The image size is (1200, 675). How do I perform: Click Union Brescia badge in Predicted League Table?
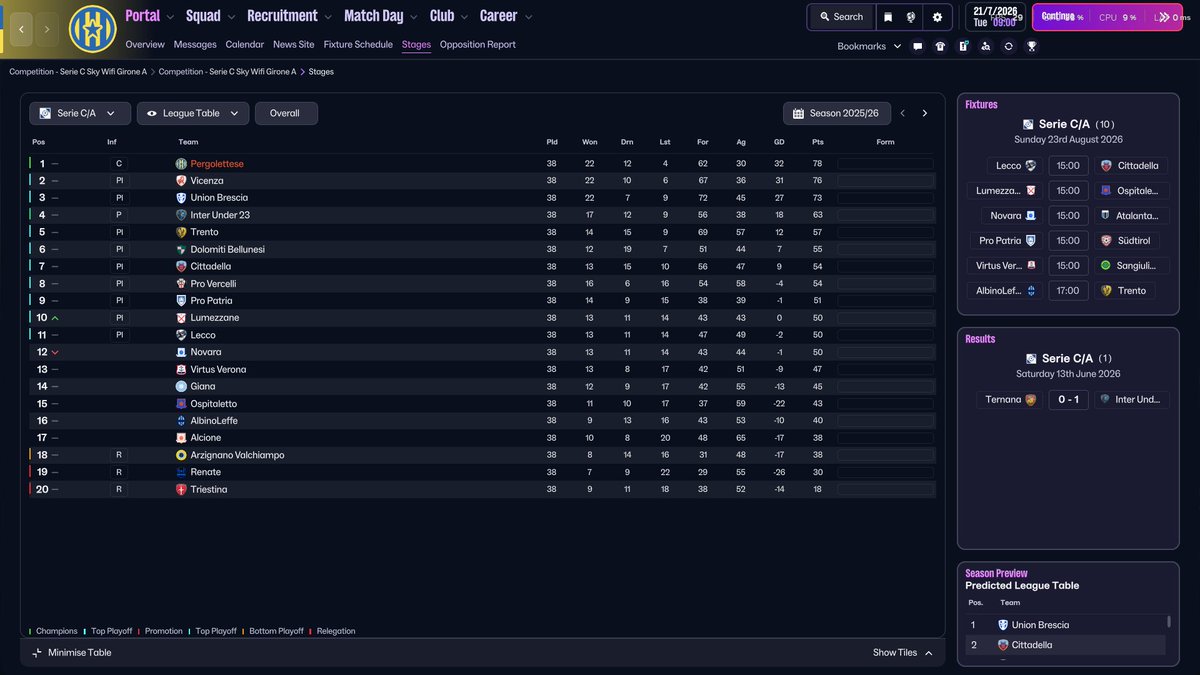point(1003,625)
